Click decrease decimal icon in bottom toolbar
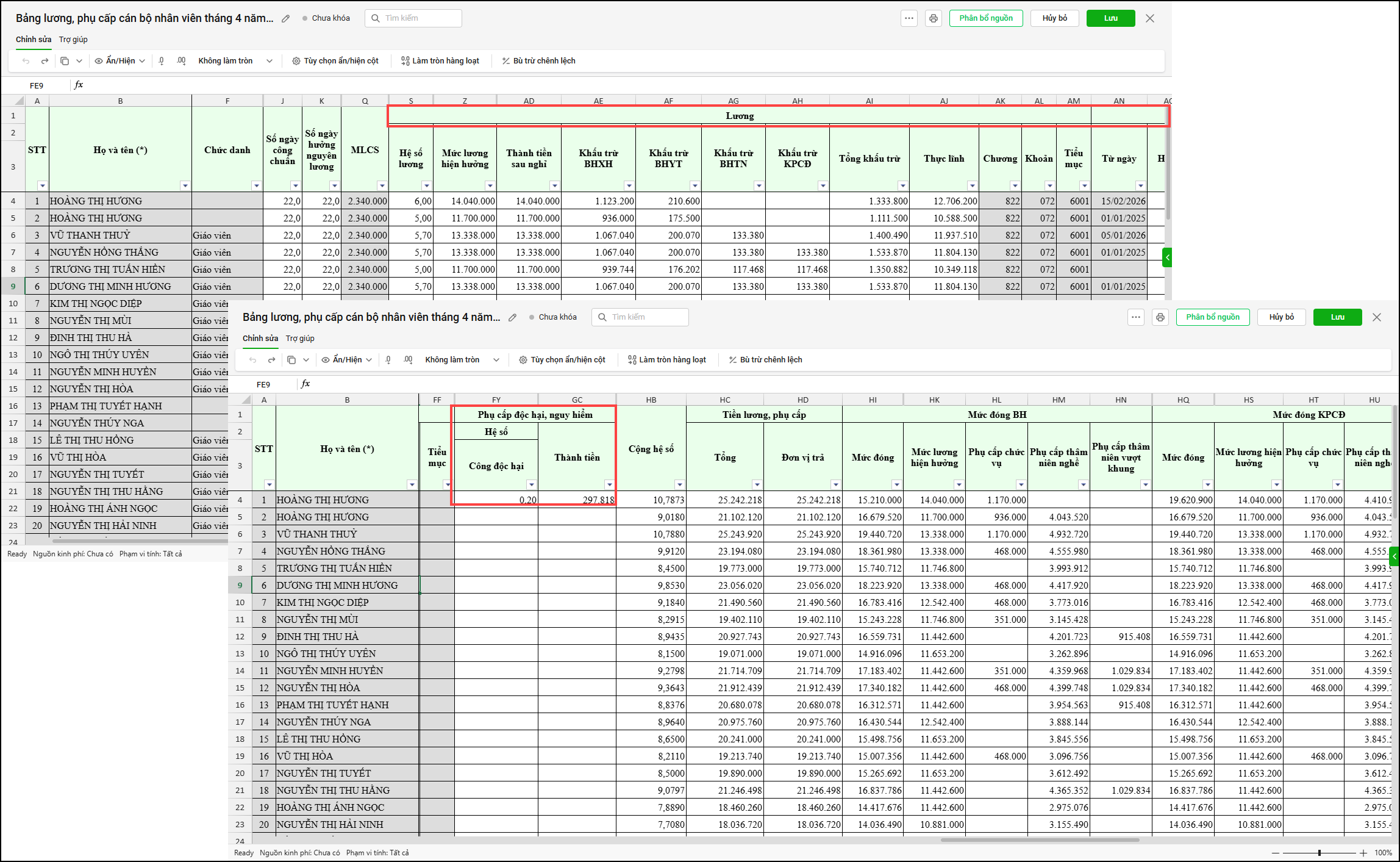Screen dimensions: 1400x862 388,360
